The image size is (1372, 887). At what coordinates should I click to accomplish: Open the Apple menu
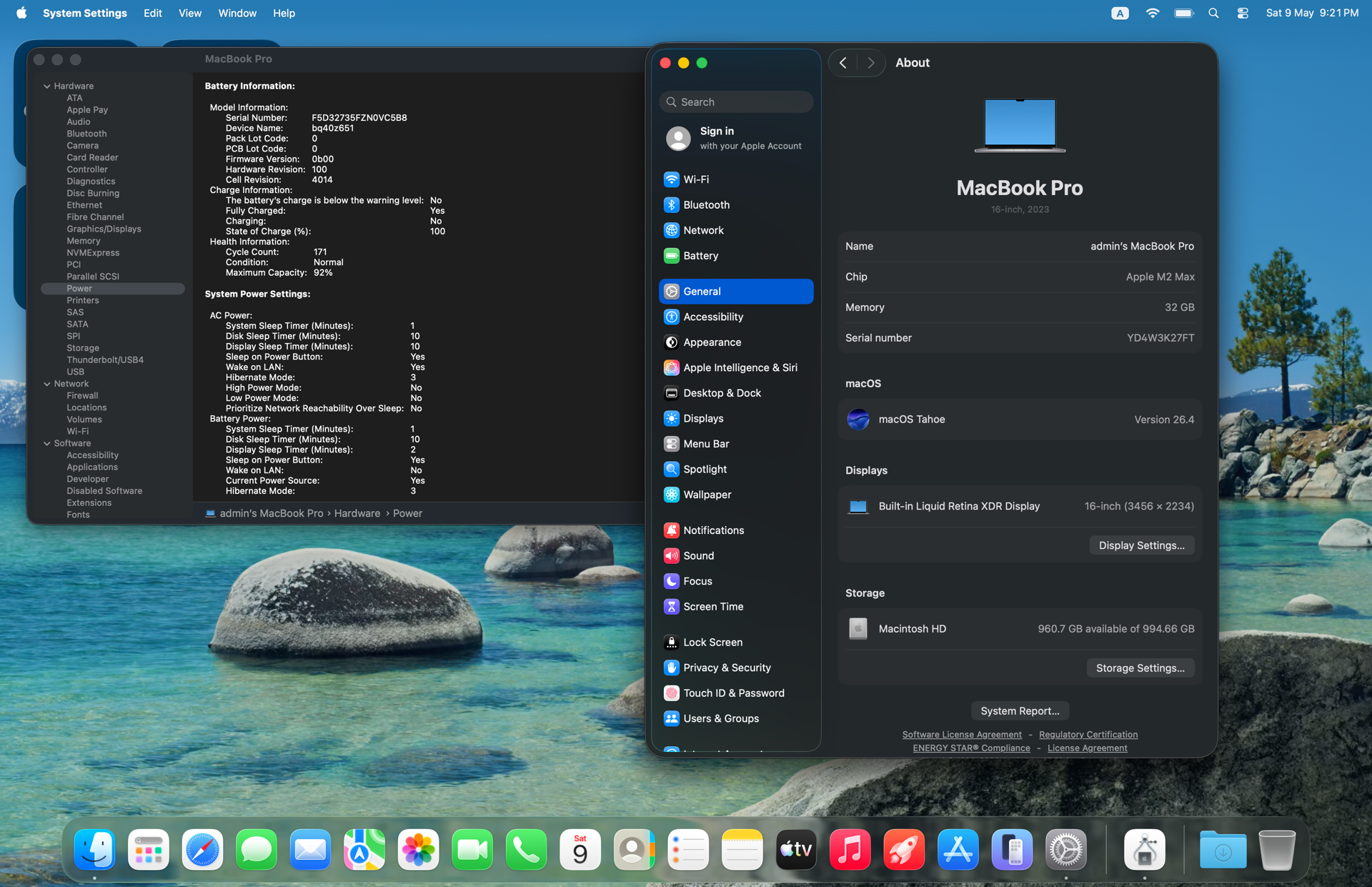coord(21,13)
